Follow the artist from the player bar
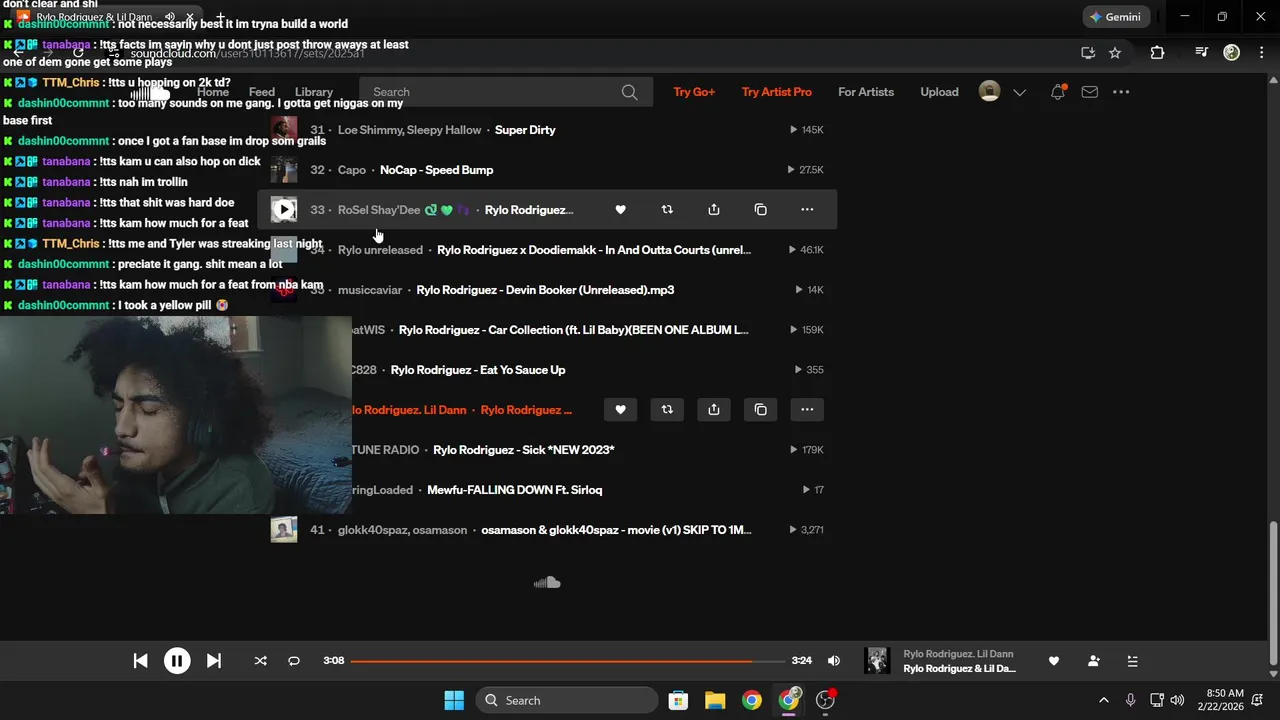Image resolution: width=1280 pixels, height=720 pixels. pos(1093,661)
